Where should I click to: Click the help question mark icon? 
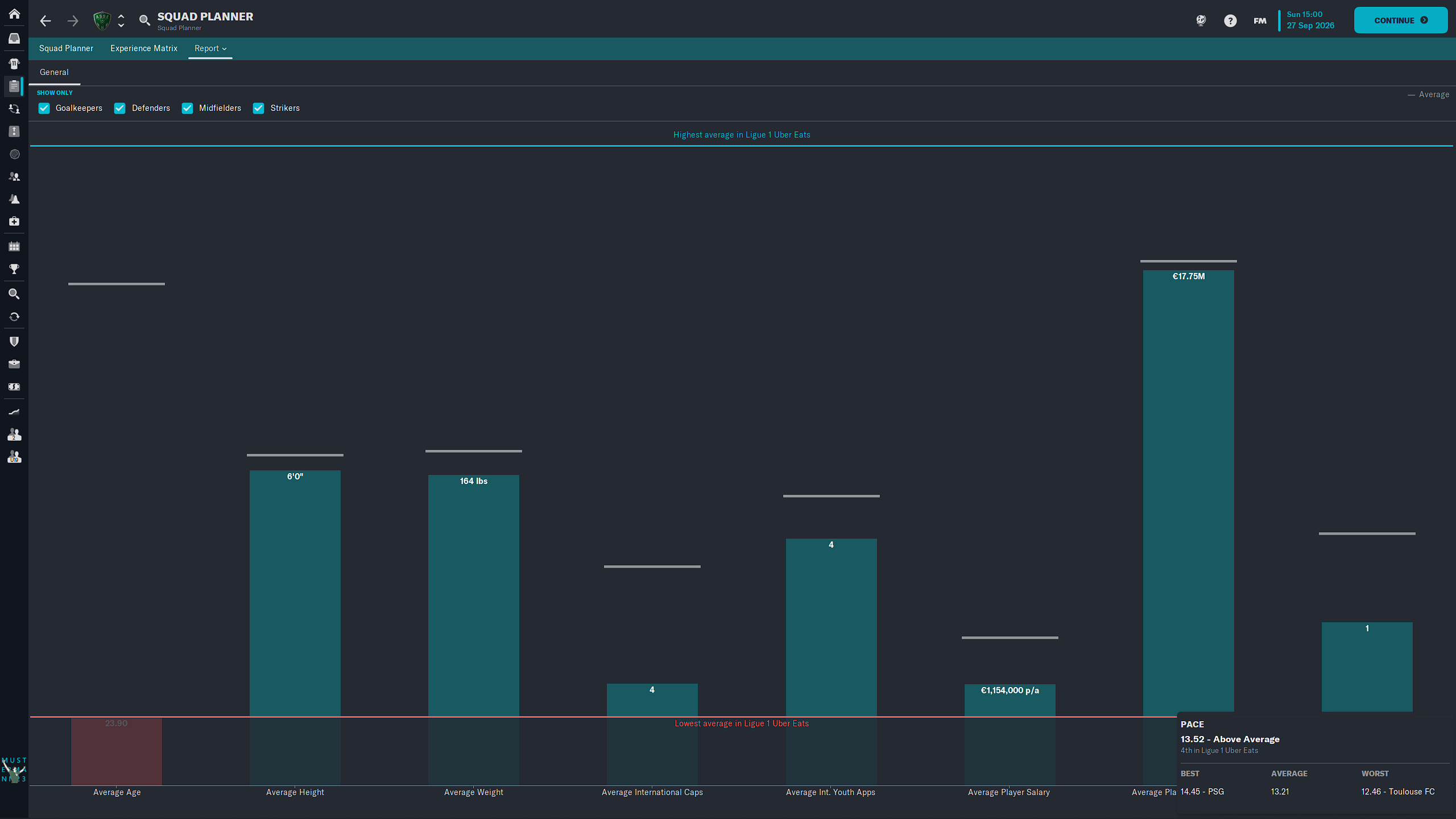[1230, 21]
